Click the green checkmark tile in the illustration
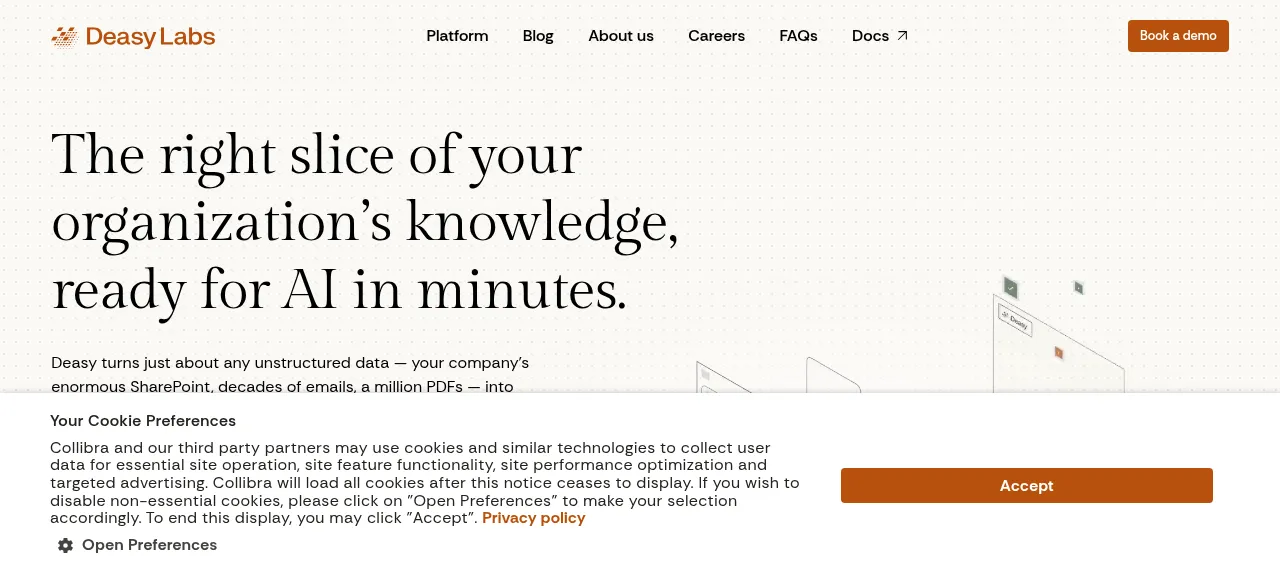The width and height of the screenshot is (1280, 577). (x=1011, y=288)
